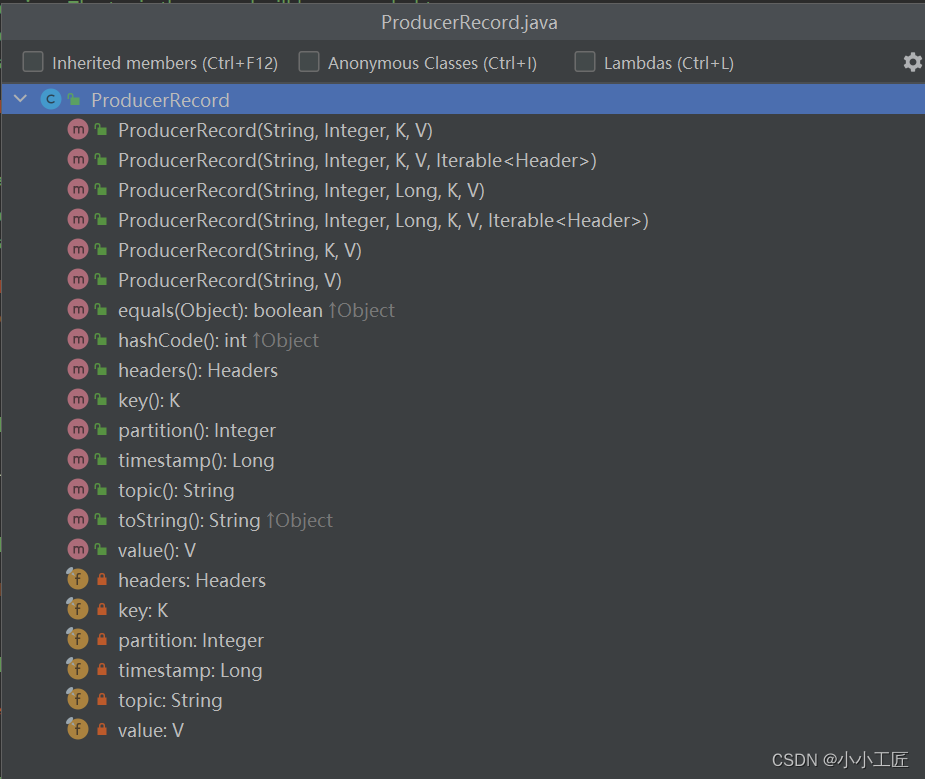Click method icon beside value() method

click(x=78, y=550)
